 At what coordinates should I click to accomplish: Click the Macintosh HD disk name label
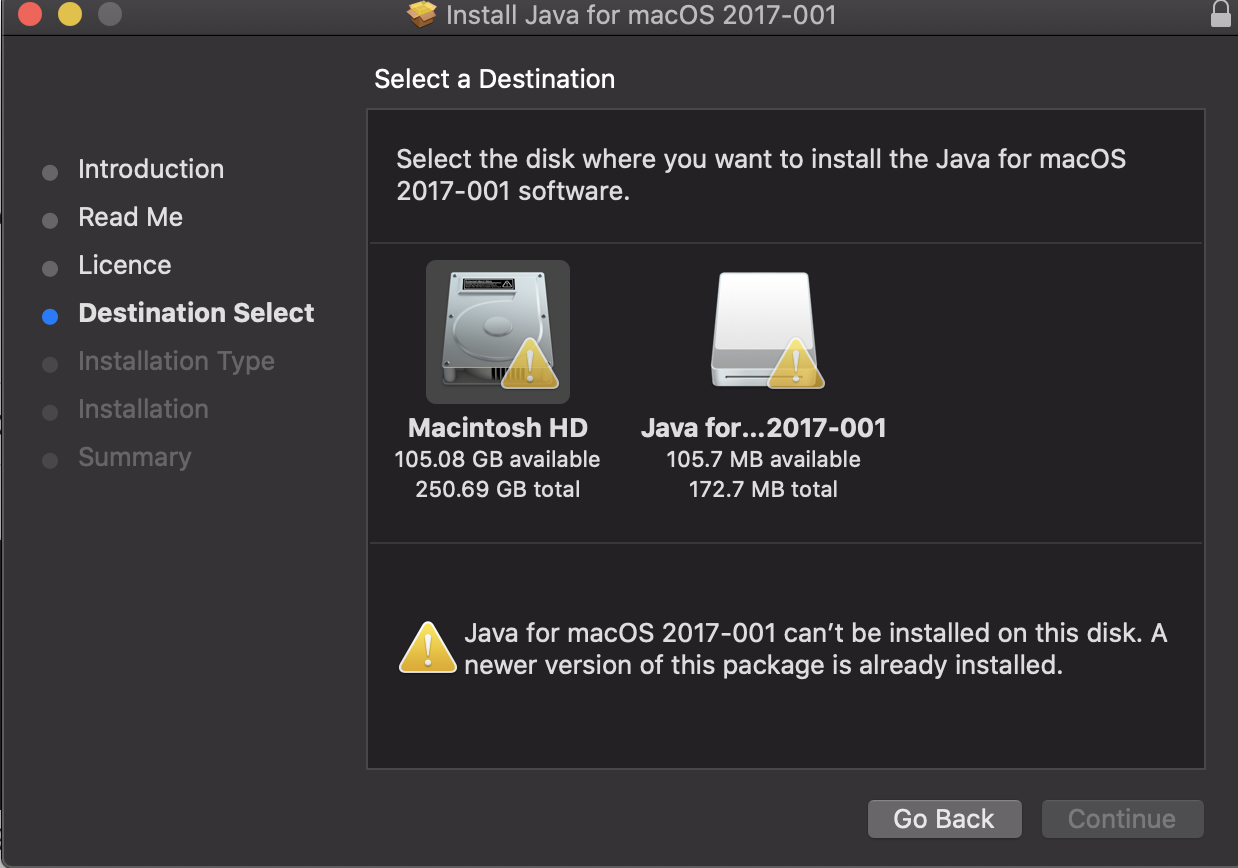(498, 428)
